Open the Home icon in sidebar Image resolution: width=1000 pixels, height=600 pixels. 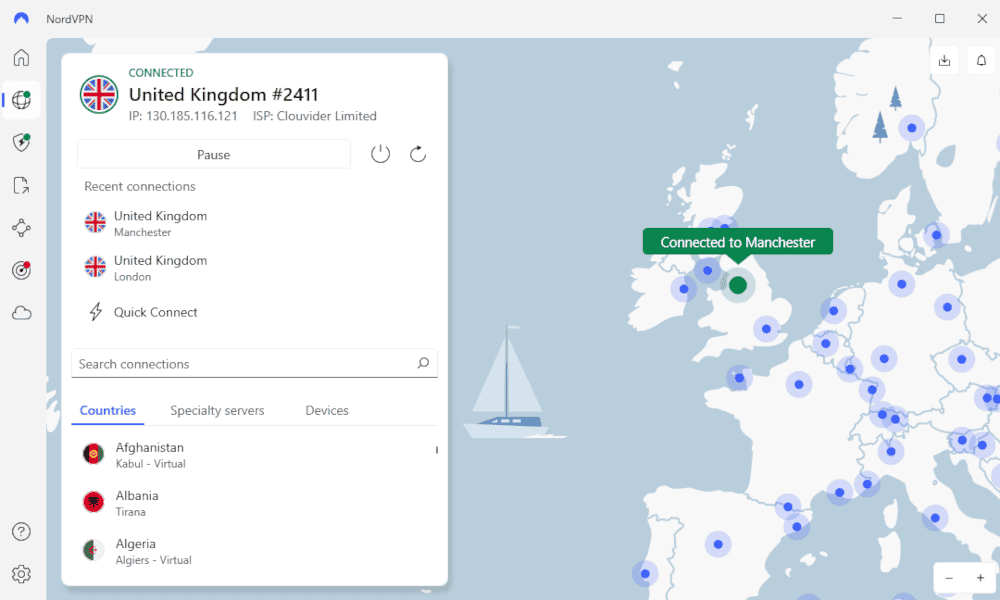(x=21, y=57)
